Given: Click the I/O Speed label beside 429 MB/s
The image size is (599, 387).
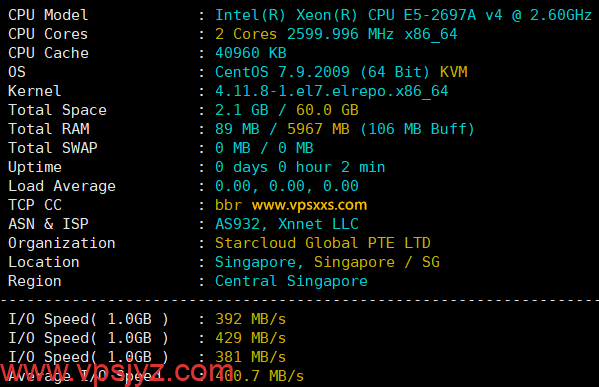Looking at the screenshot, I should [x=88, y=338].
